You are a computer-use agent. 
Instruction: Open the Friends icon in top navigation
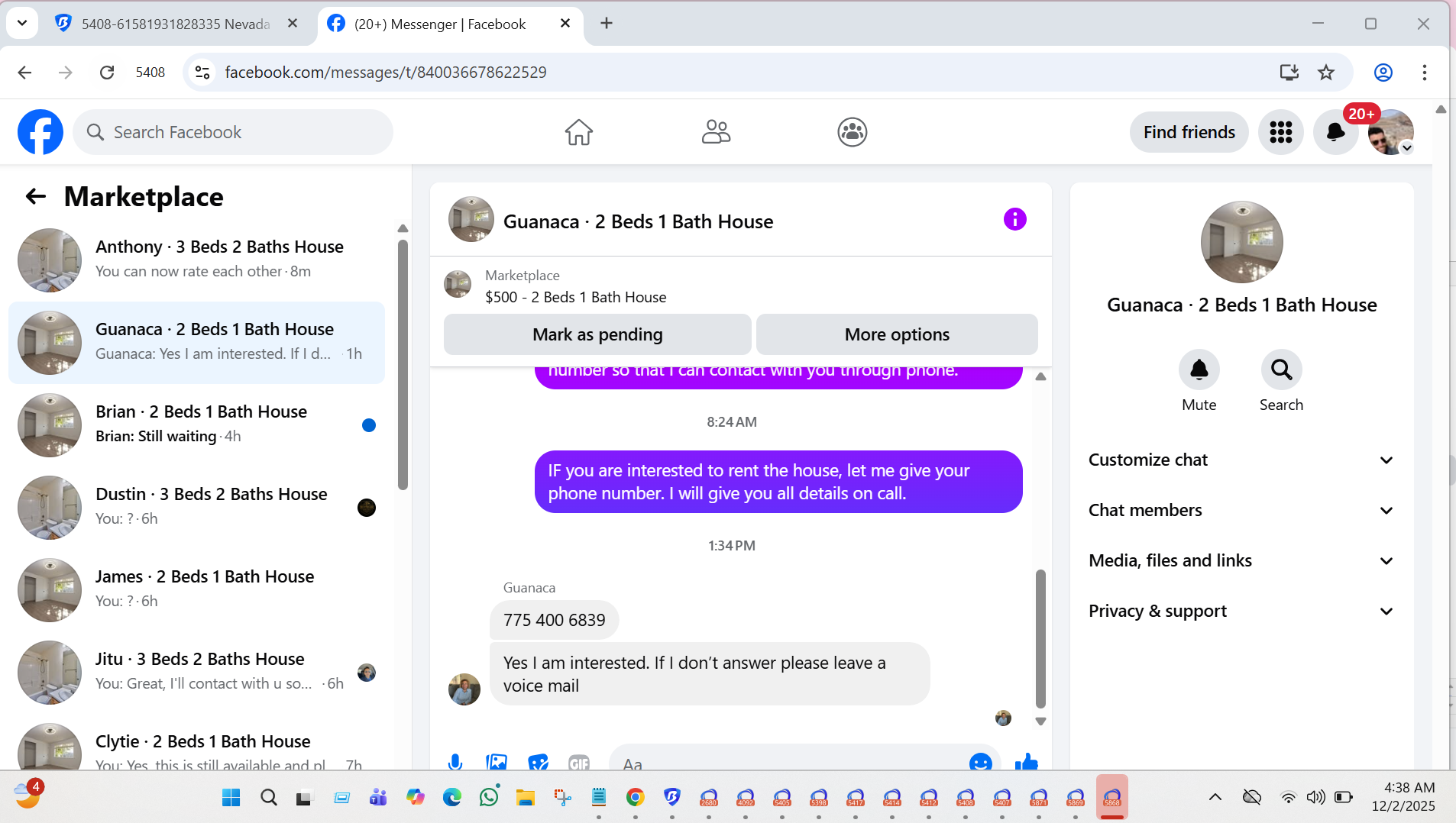(x=716, y=132)
